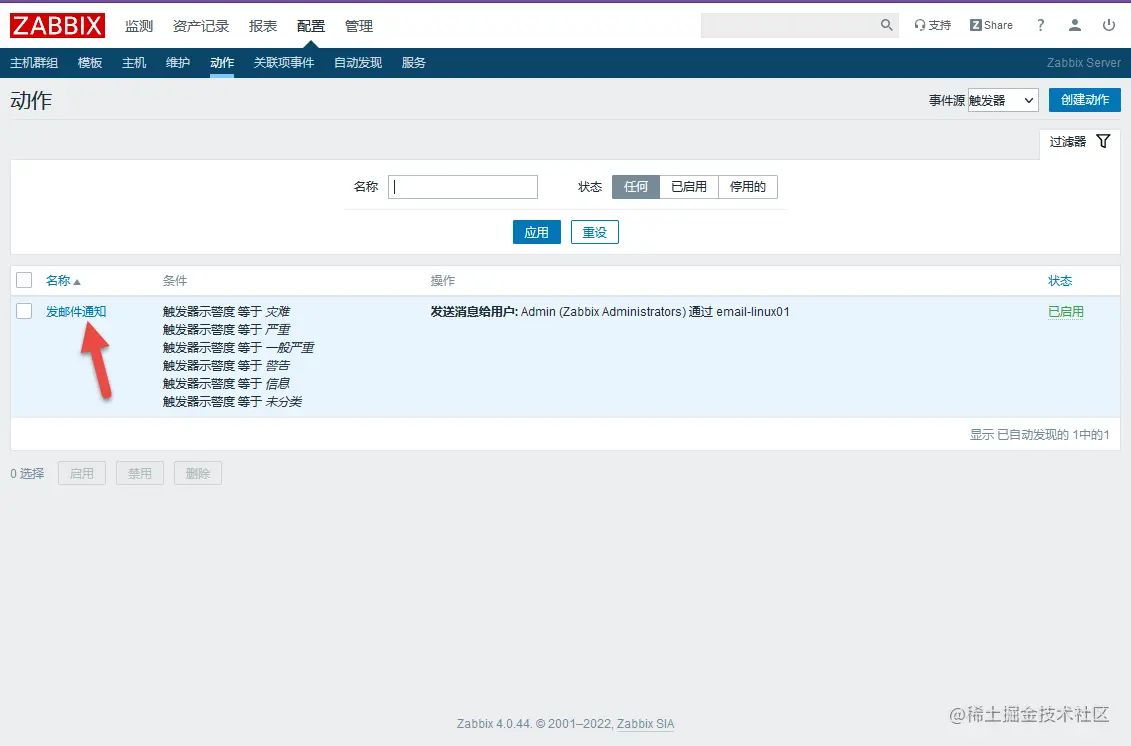Click the 触发器示警度 等于 严重 condition
The width and height of the screenshot is (1131, 746).
pos(226,330)
